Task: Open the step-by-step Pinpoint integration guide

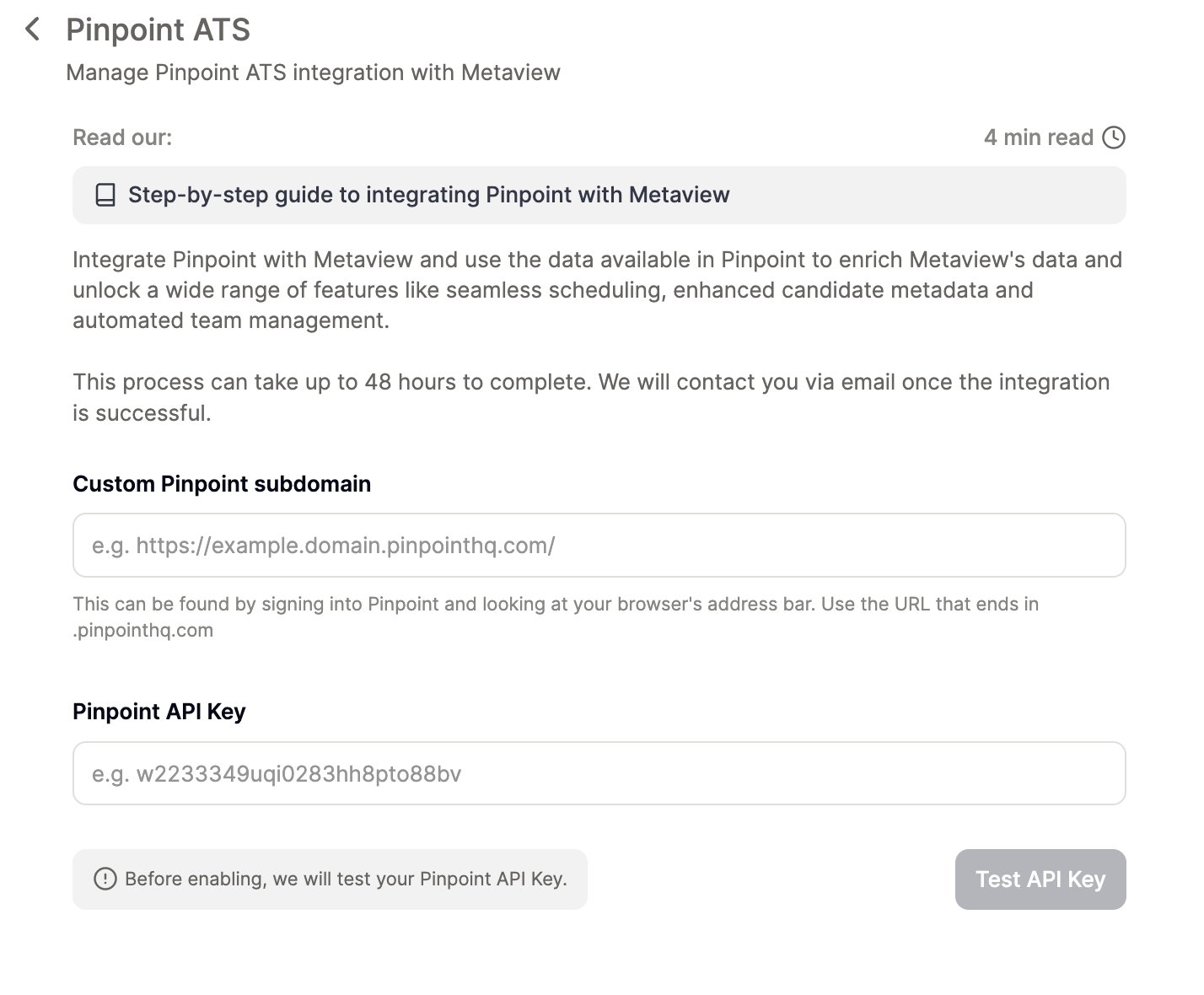Action: 428,195
